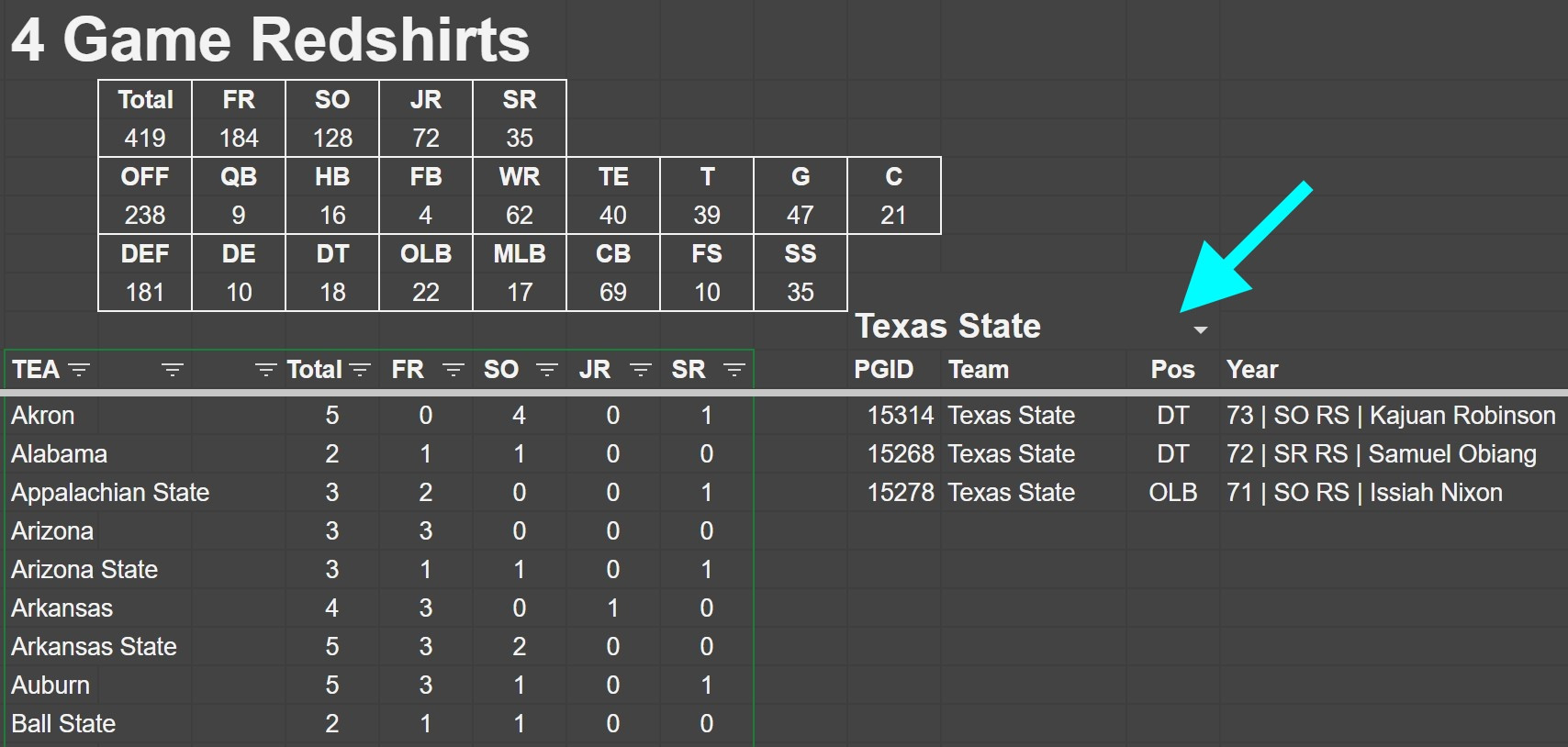
Task: Select the Kajuan Robinson year cell
Action: (1390, 416)
